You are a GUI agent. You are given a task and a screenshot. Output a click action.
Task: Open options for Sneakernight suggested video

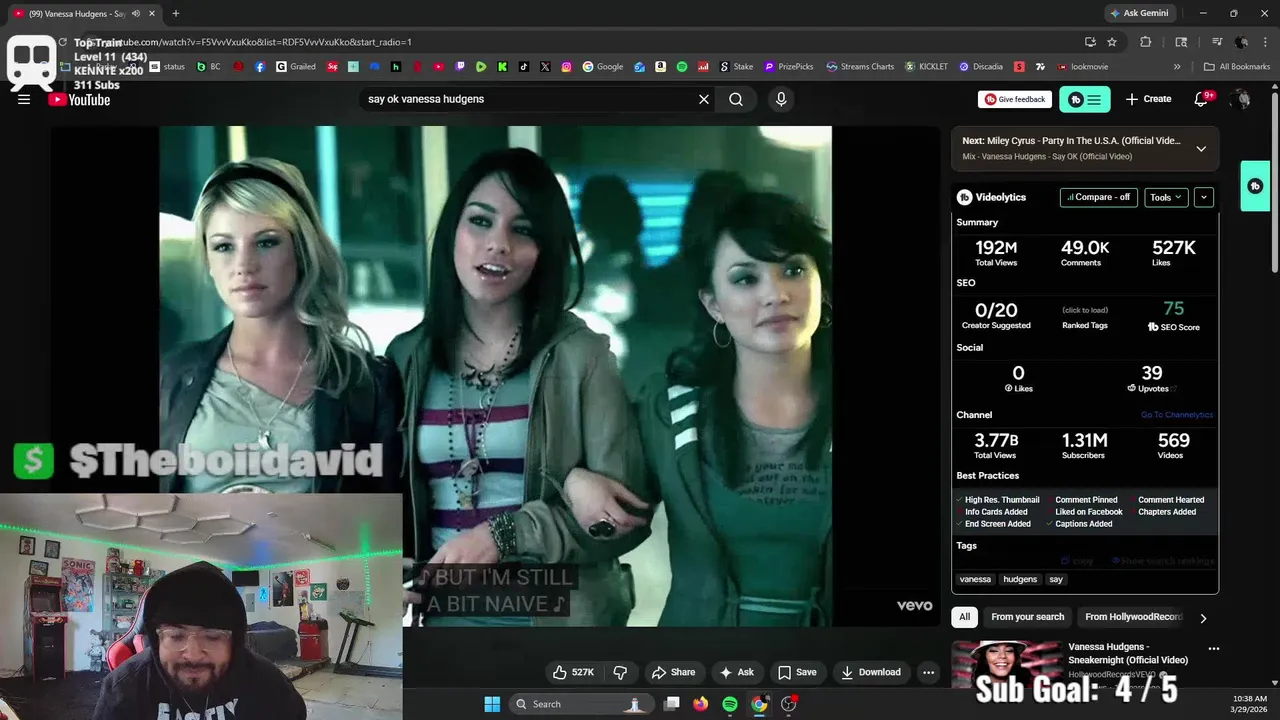pyautogui.click(x=1213, y=648)
